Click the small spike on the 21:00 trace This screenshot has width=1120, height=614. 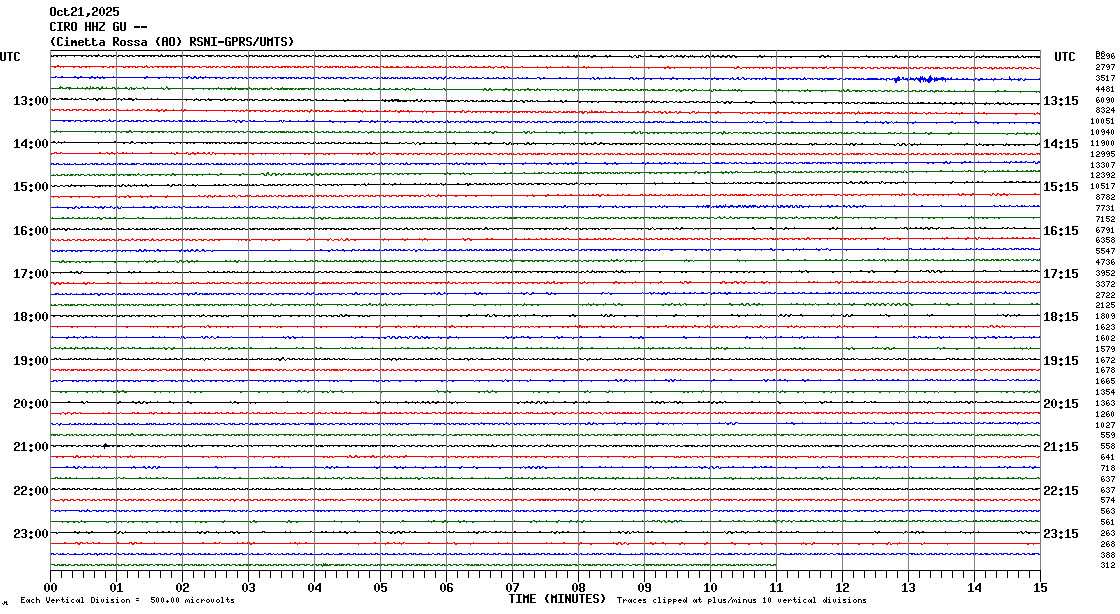[106, 446]
